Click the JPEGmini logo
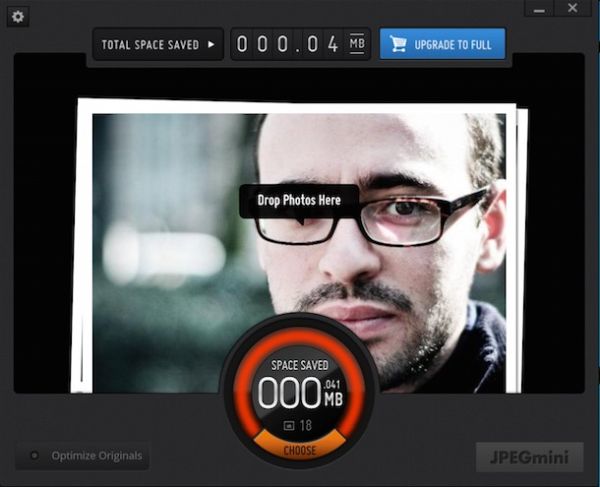Image resolution: width=600 pixels, height=487 pixels. (529, 456)
